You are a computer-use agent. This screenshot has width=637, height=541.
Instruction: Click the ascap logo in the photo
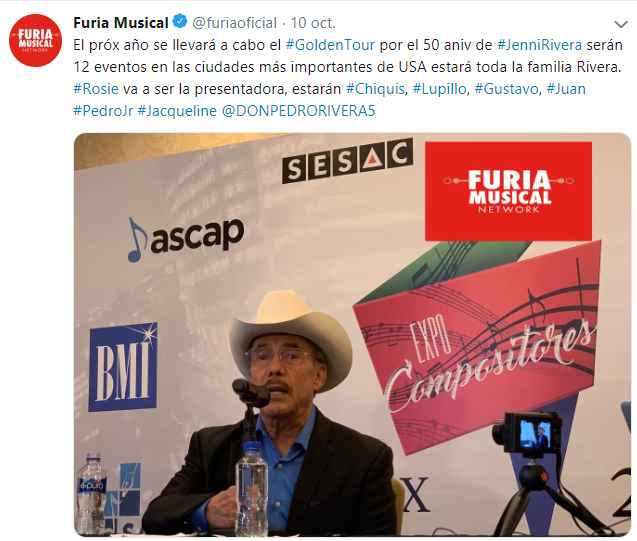[x=186, y=238]
